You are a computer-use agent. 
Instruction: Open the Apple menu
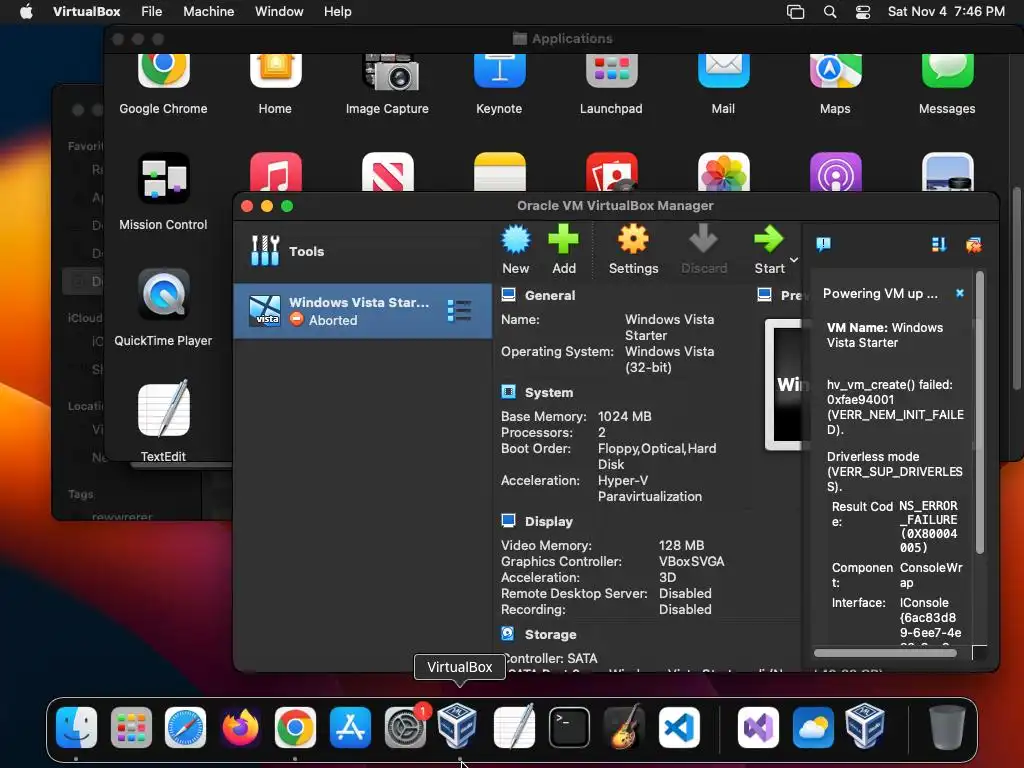coord(26,11)
